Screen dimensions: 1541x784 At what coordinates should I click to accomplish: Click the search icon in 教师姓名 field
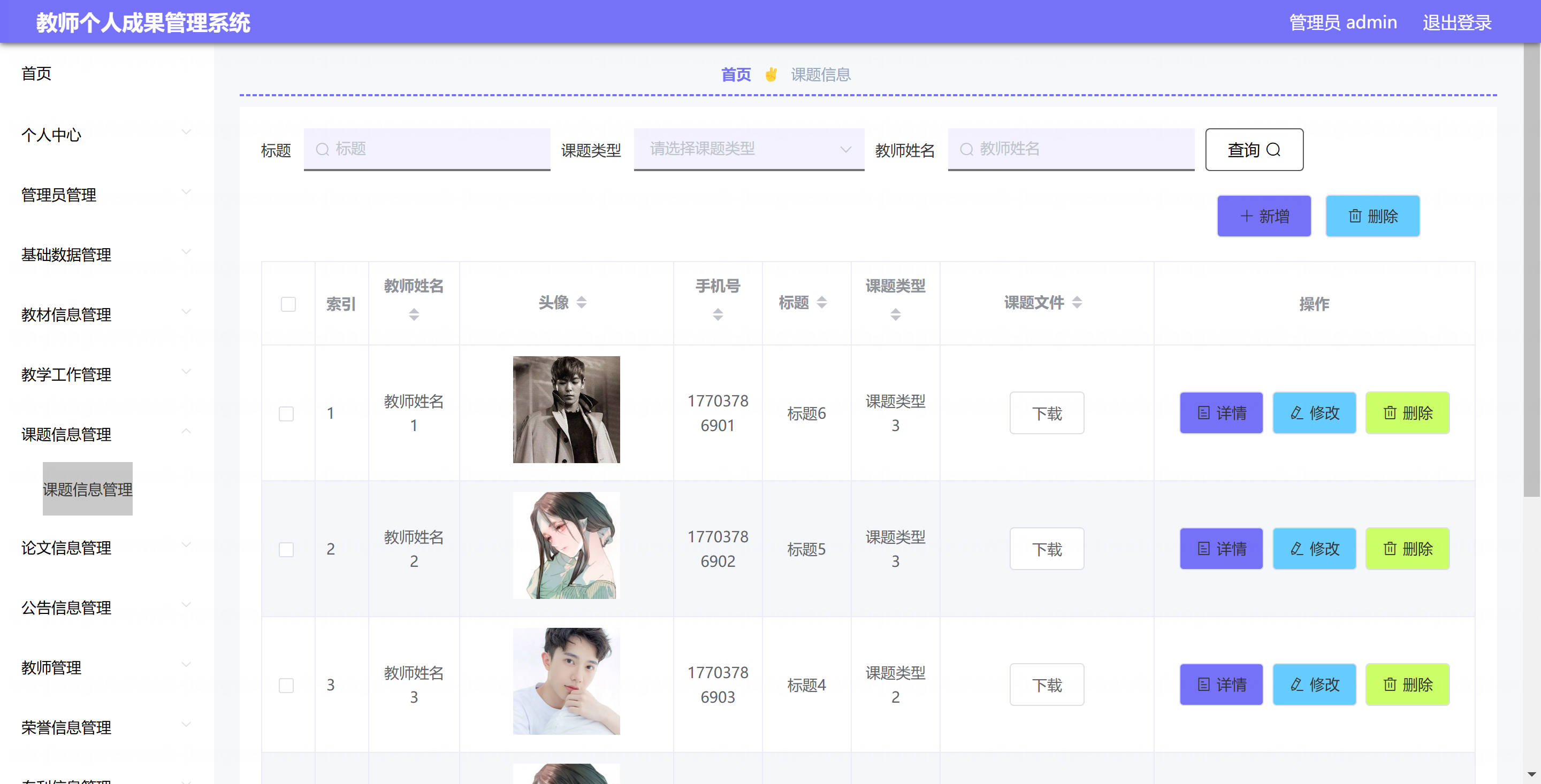click(967, 149)
